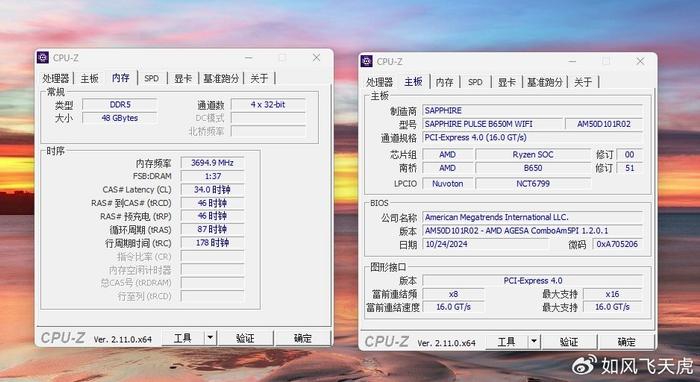
Task: Minimize the right CPU-Z window
Action: [572, 61]
